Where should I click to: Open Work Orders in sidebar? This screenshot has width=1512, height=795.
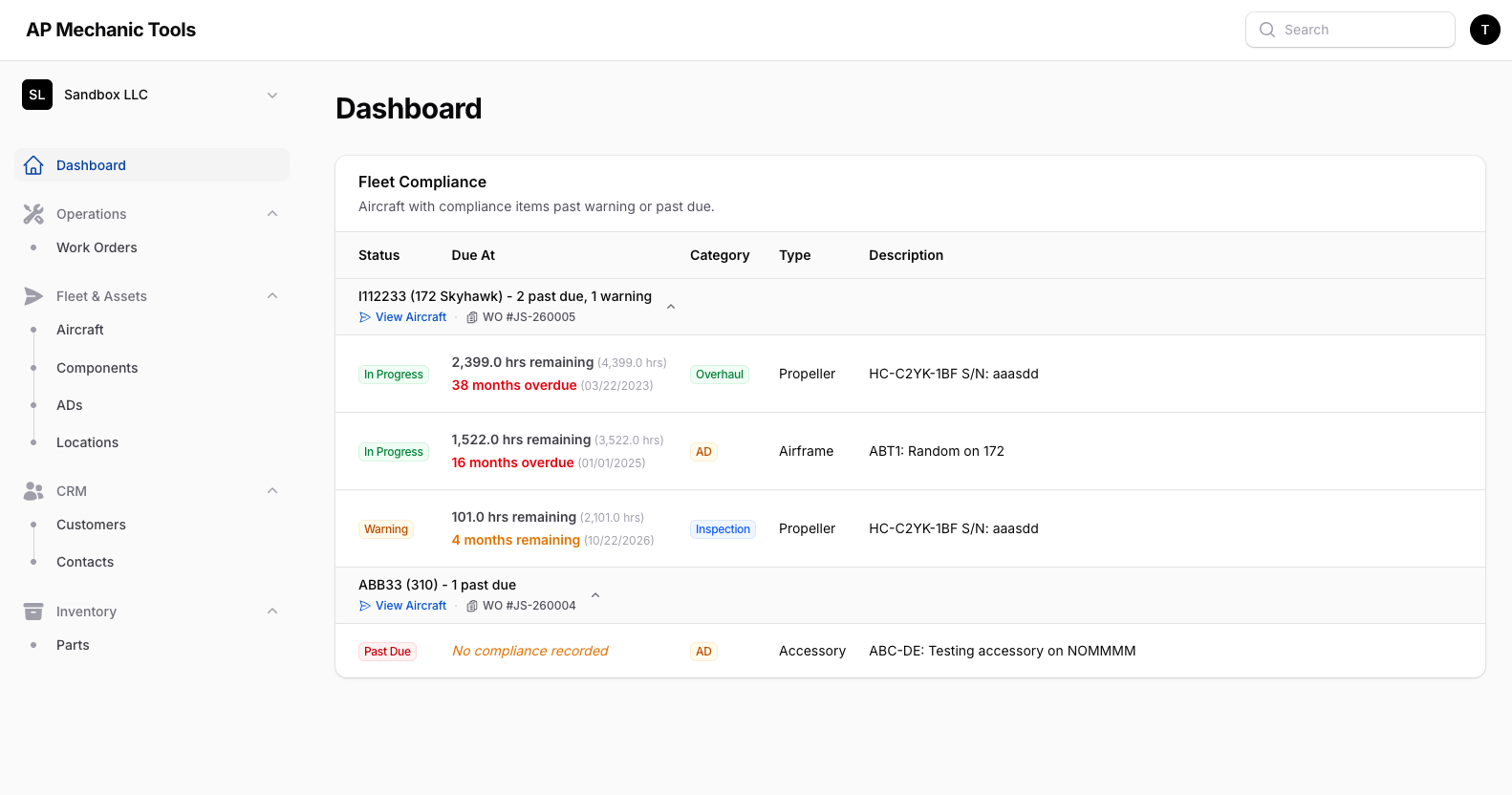click(x=97, y=247)
